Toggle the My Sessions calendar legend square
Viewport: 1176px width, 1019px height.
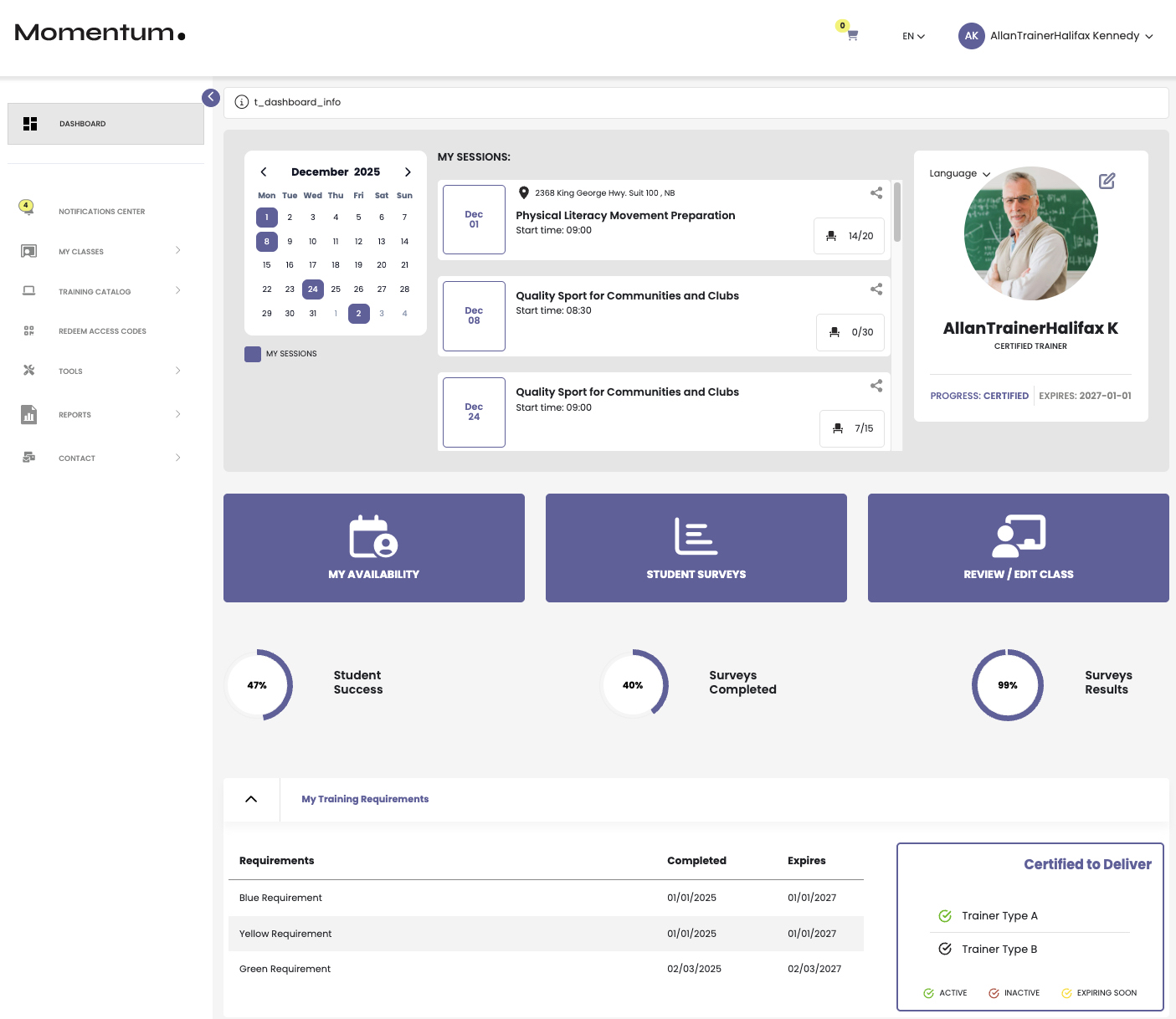[x=252, y=354]
